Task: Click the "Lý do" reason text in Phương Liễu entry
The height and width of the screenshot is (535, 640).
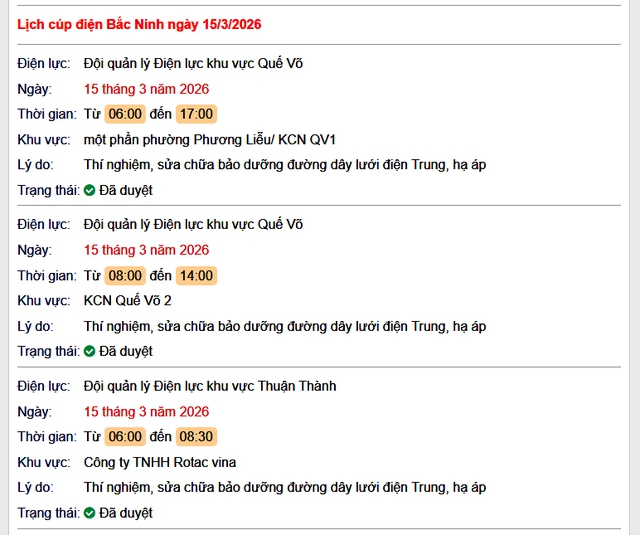Action: click(285, 165)
